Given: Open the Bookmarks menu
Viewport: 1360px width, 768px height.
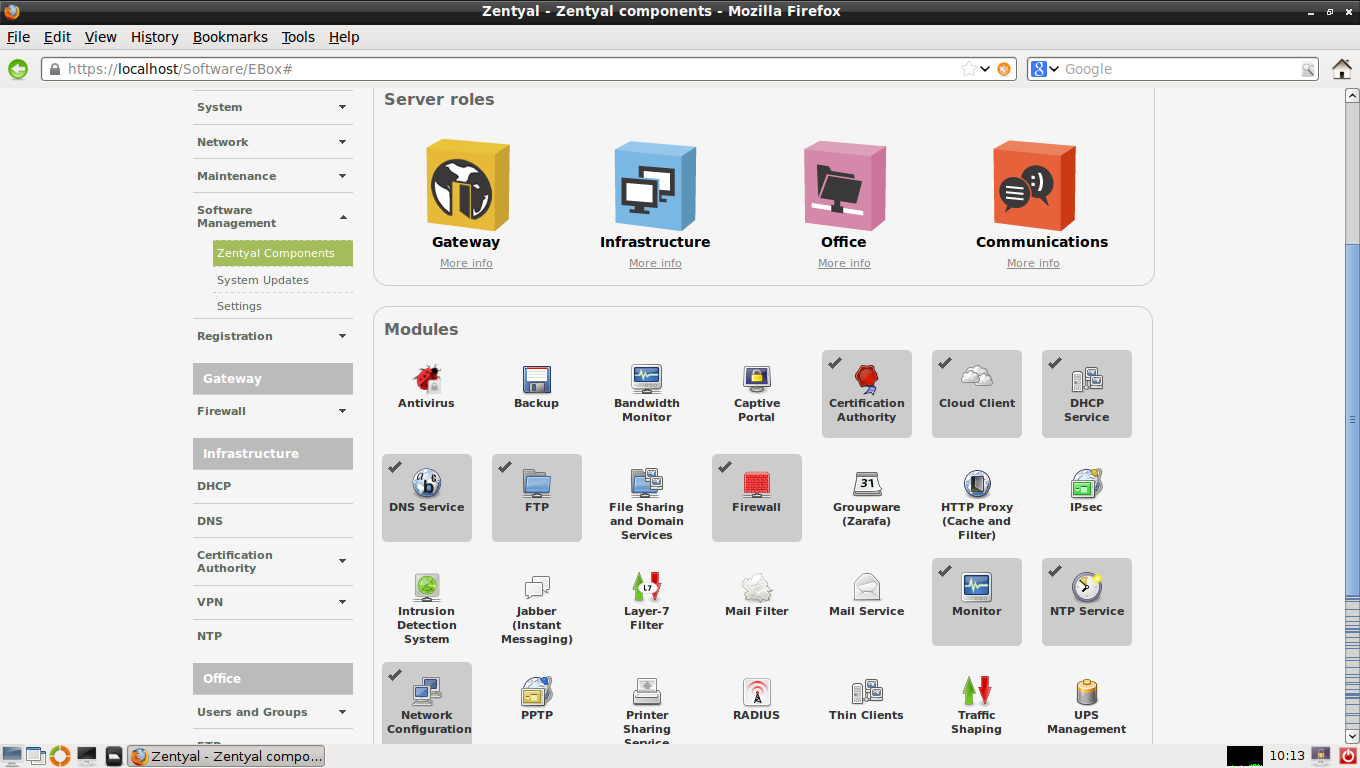Looking at the screenshot, I should [230, 37].
